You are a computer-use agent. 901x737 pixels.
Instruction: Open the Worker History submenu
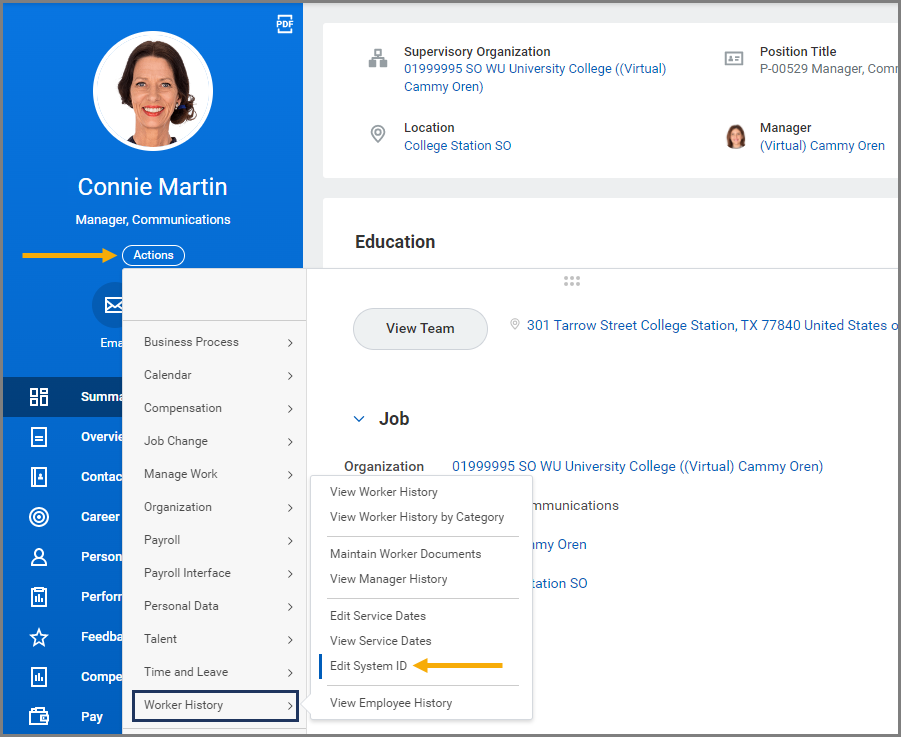pyautogui.click(x=215, y=705)
